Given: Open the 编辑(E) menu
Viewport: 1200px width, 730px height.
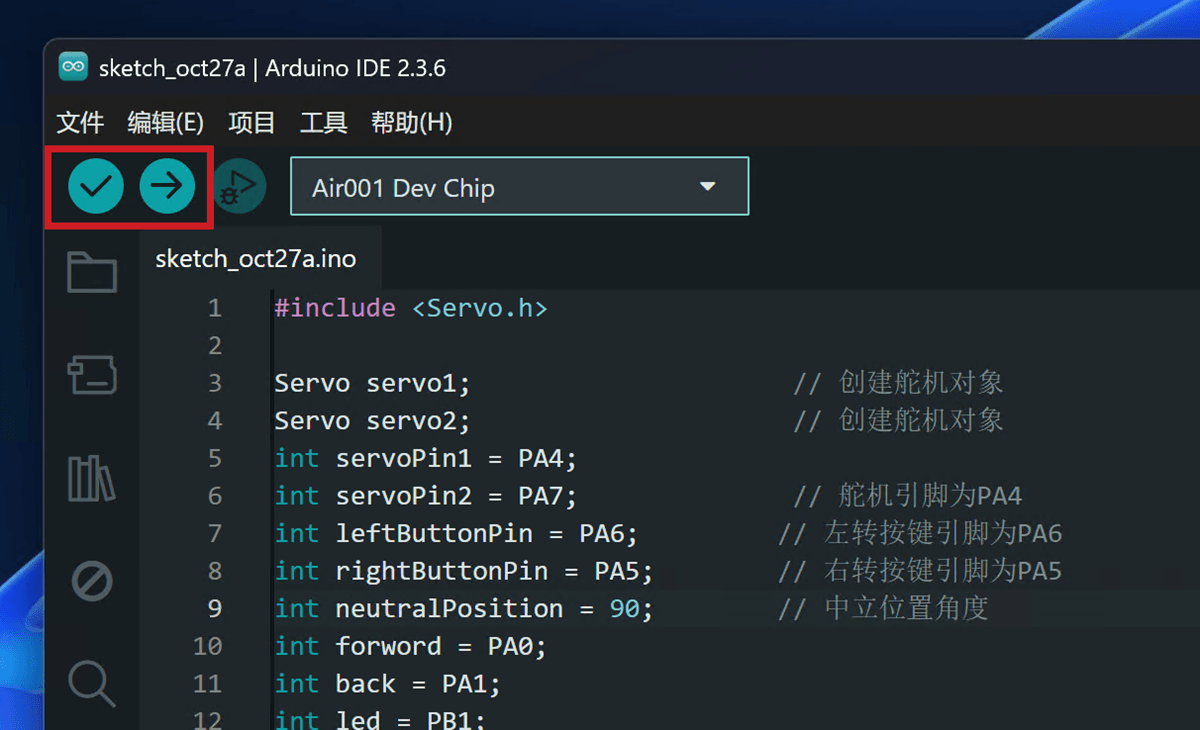Looking at the screenshot, I should (166, 123).
